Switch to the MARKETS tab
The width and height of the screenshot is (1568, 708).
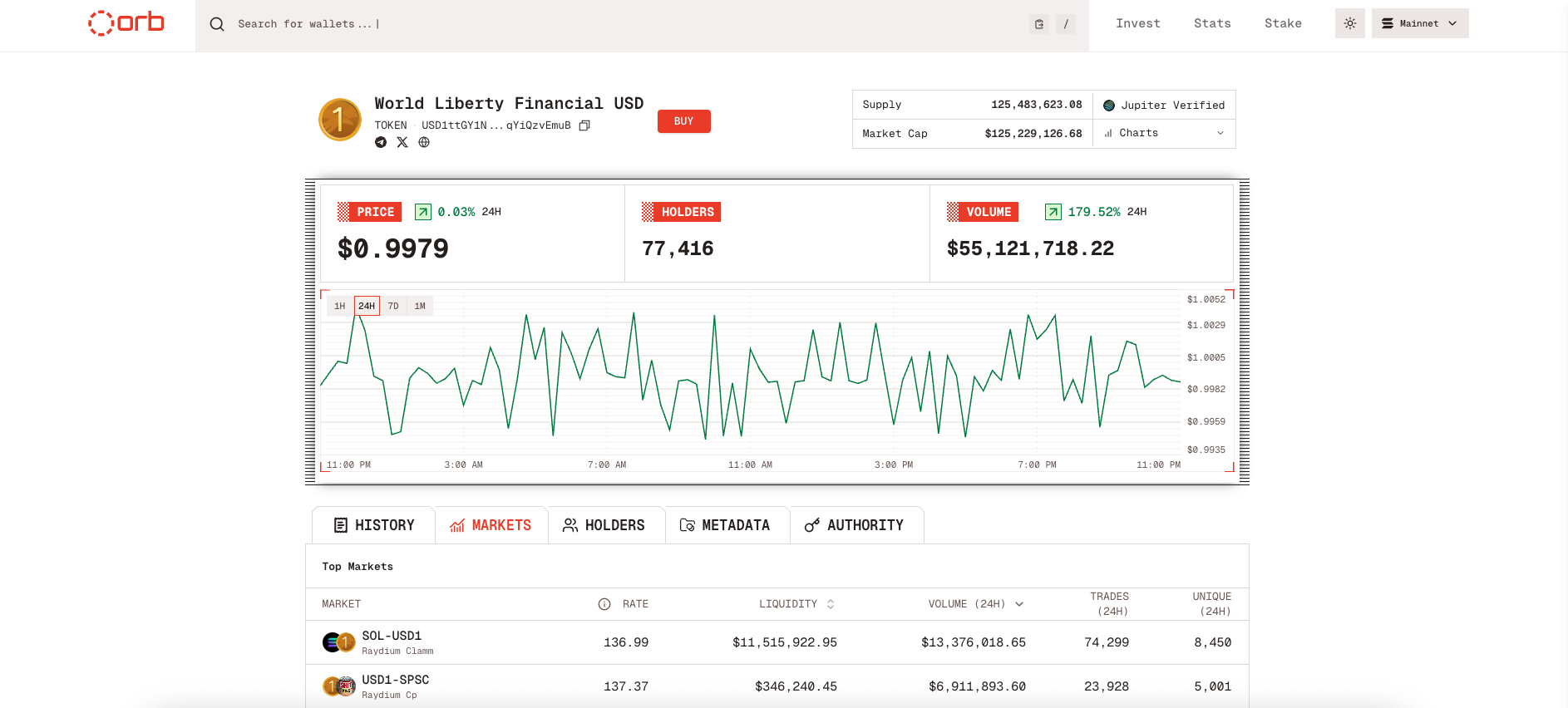(x=491, y=525)
